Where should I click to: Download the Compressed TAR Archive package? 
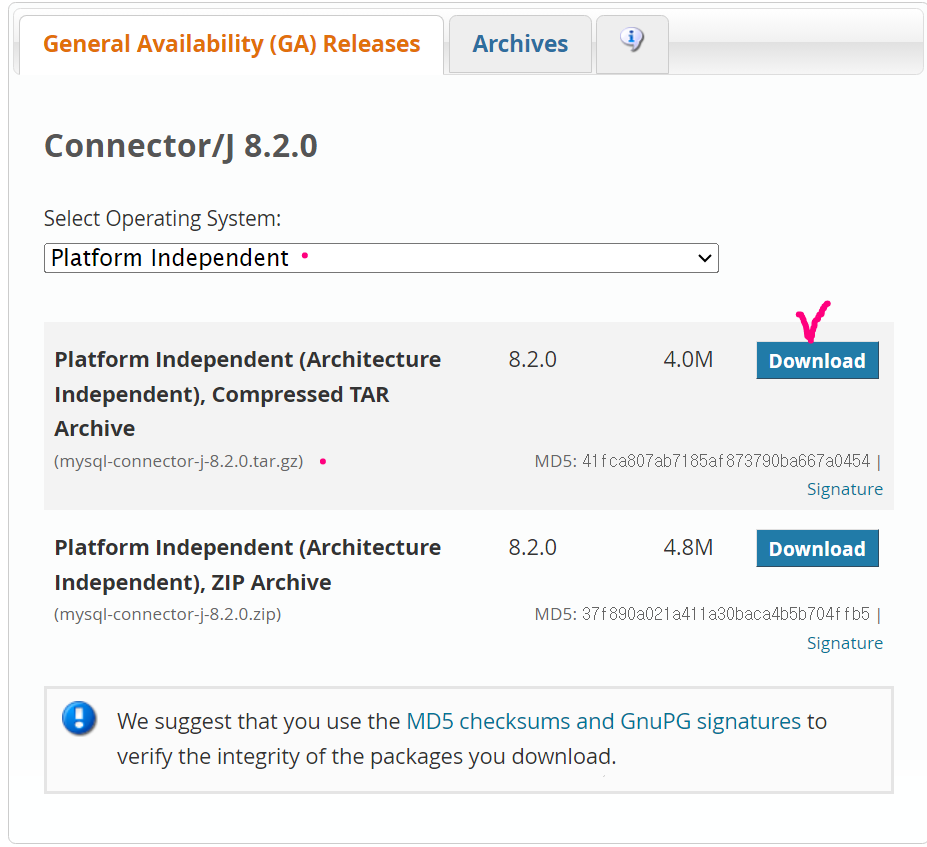click(818, 361)
